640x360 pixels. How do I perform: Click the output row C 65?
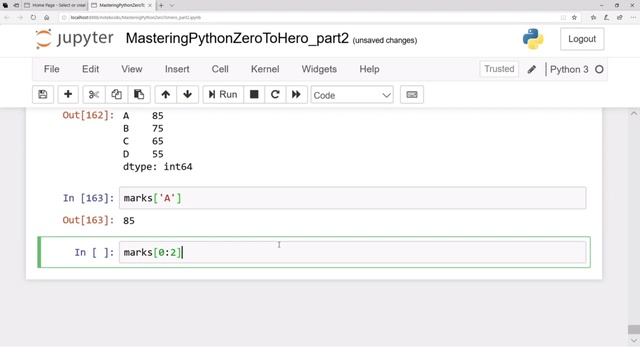[x=143, y=141]
